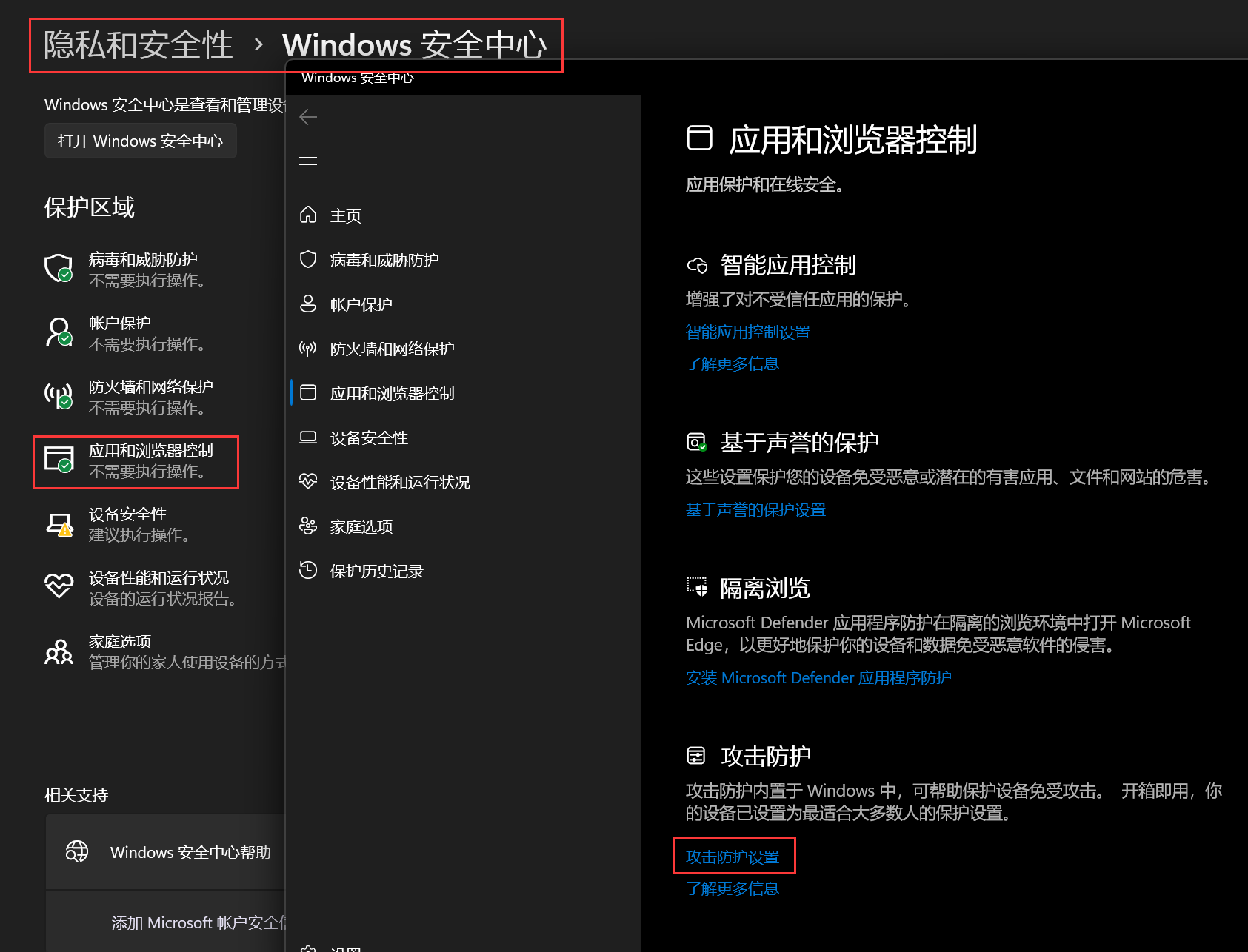
Task: Click the 应用和浏览器控制 page heading
Action: pyautogui.click(x=853, y=139)
